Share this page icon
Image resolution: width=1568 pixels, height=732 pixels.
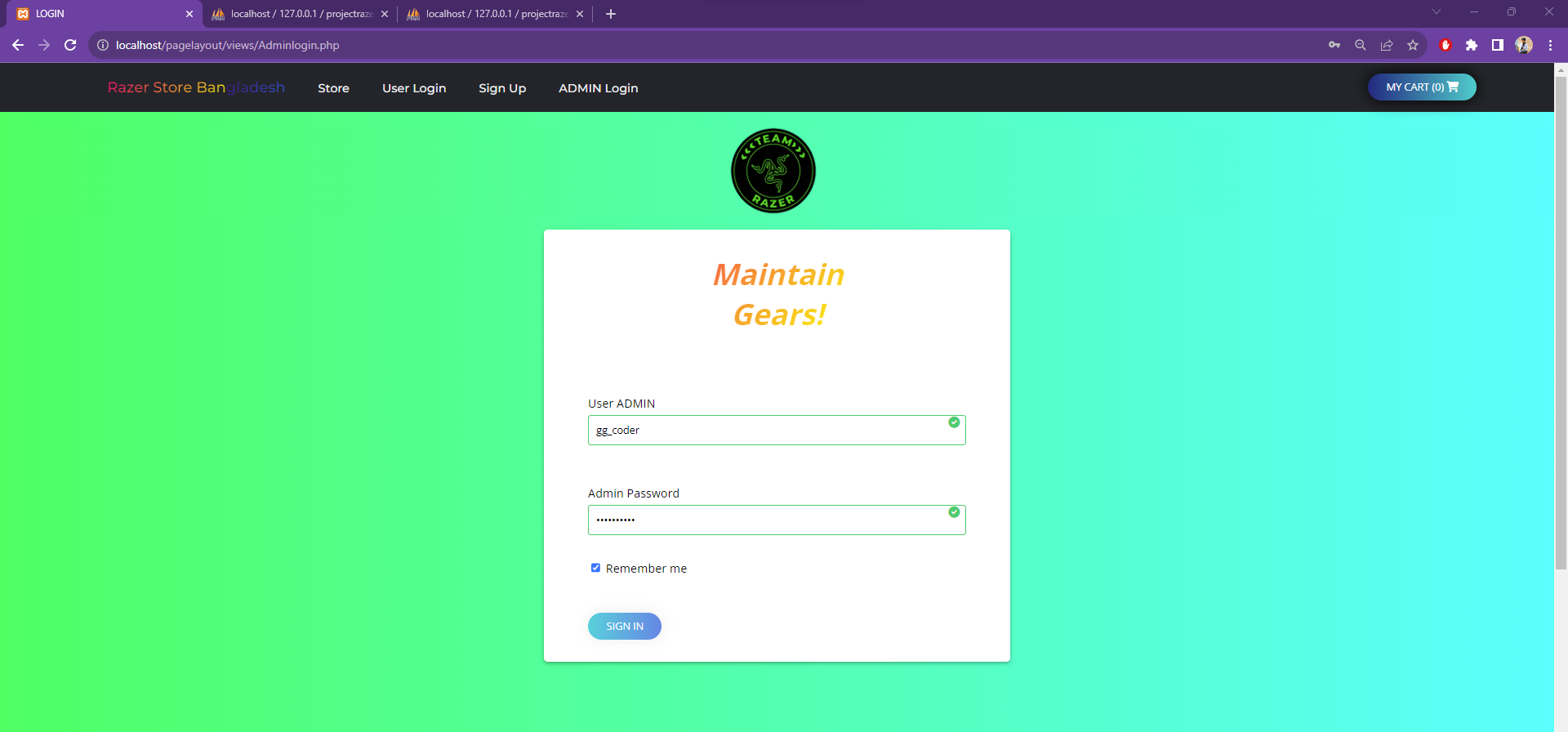click(x=1387, y=45)
